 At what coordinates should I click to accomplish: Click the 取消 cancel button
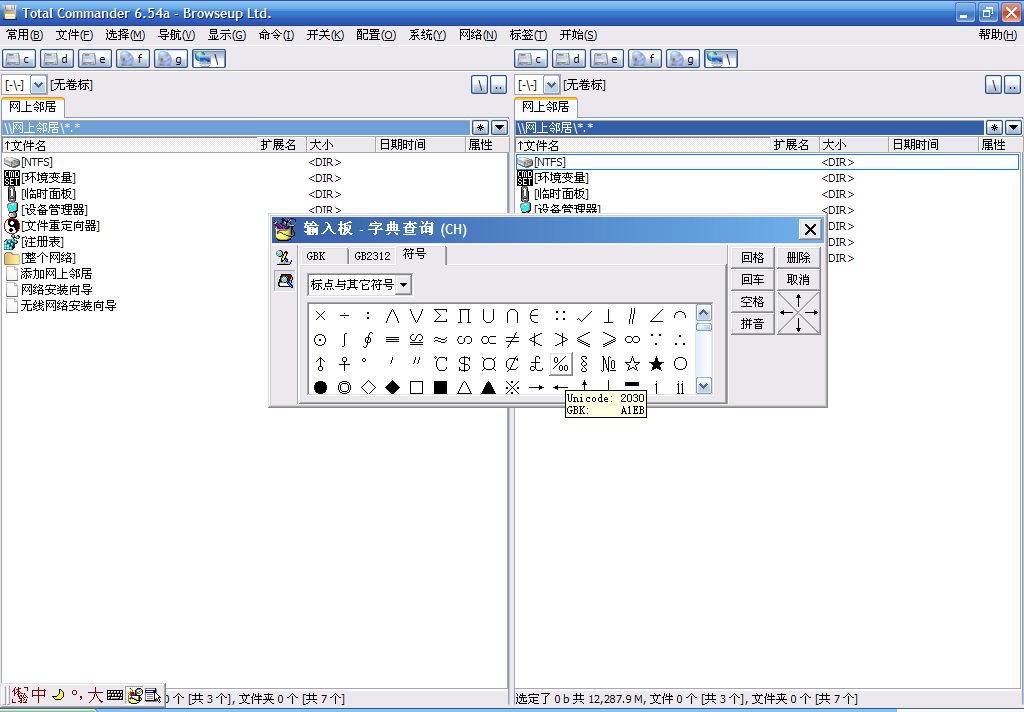click(x=798, y=280)
